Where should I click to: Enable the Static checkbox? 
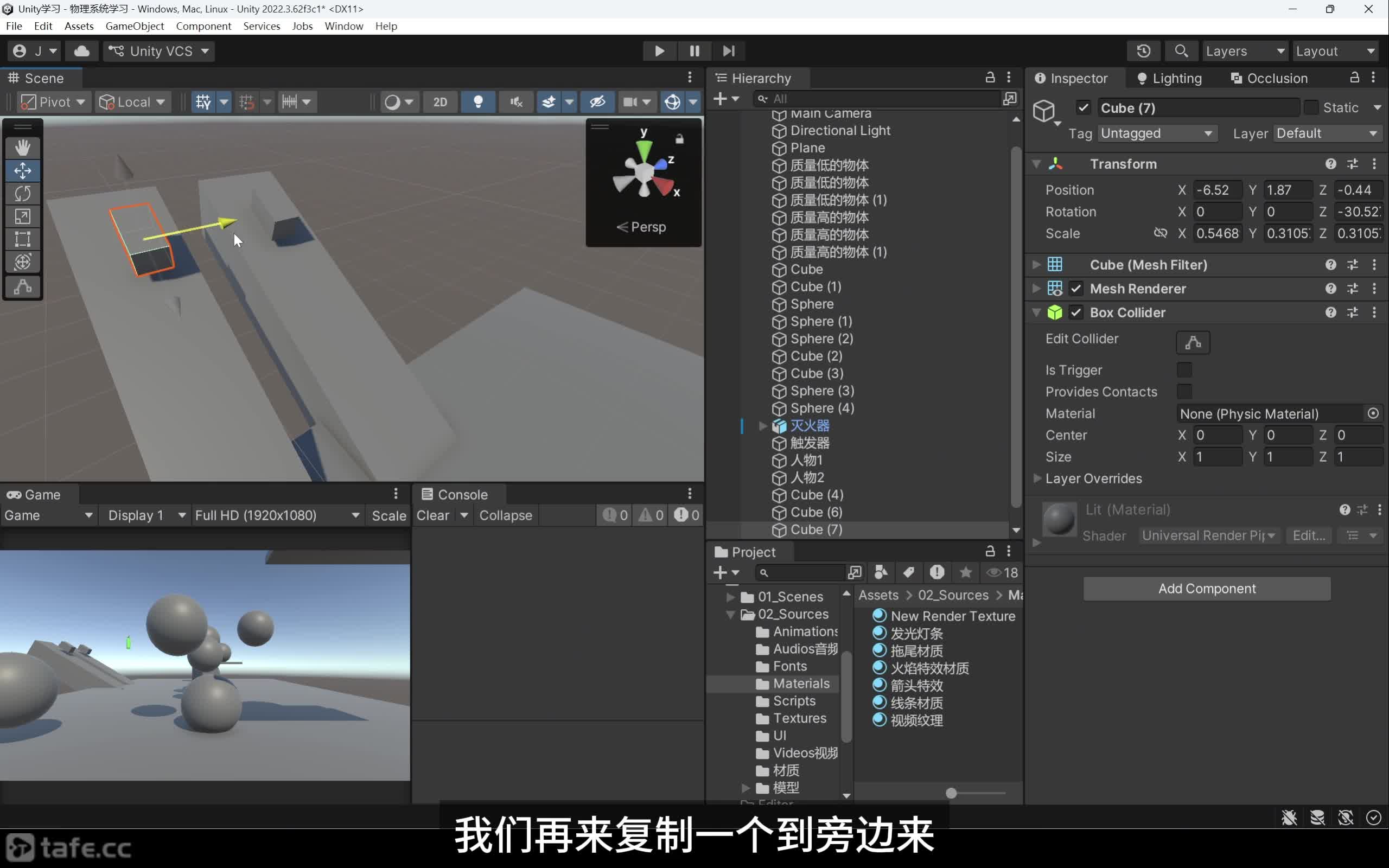pyautogui.click(x=1311, y=108)
